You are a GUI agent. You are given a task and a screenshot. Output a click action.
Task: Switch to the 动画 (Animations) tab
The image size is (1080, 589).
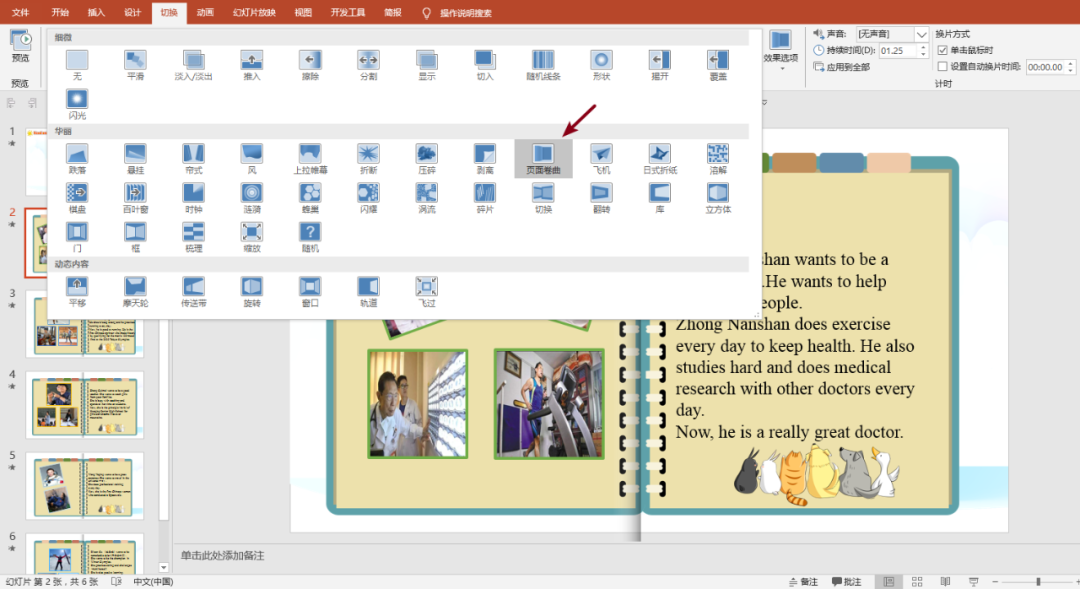(x=205, y=12)
